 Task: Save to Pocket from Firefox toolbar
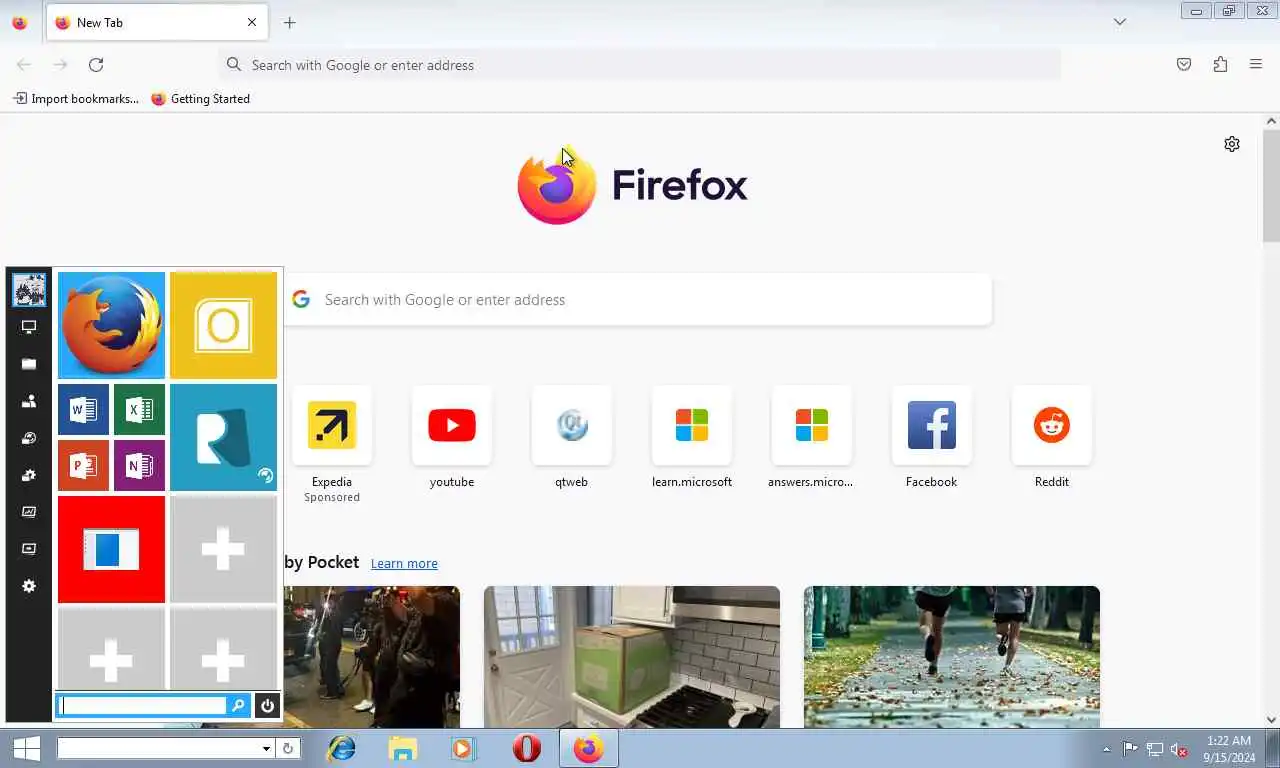tap(1184, 65)
